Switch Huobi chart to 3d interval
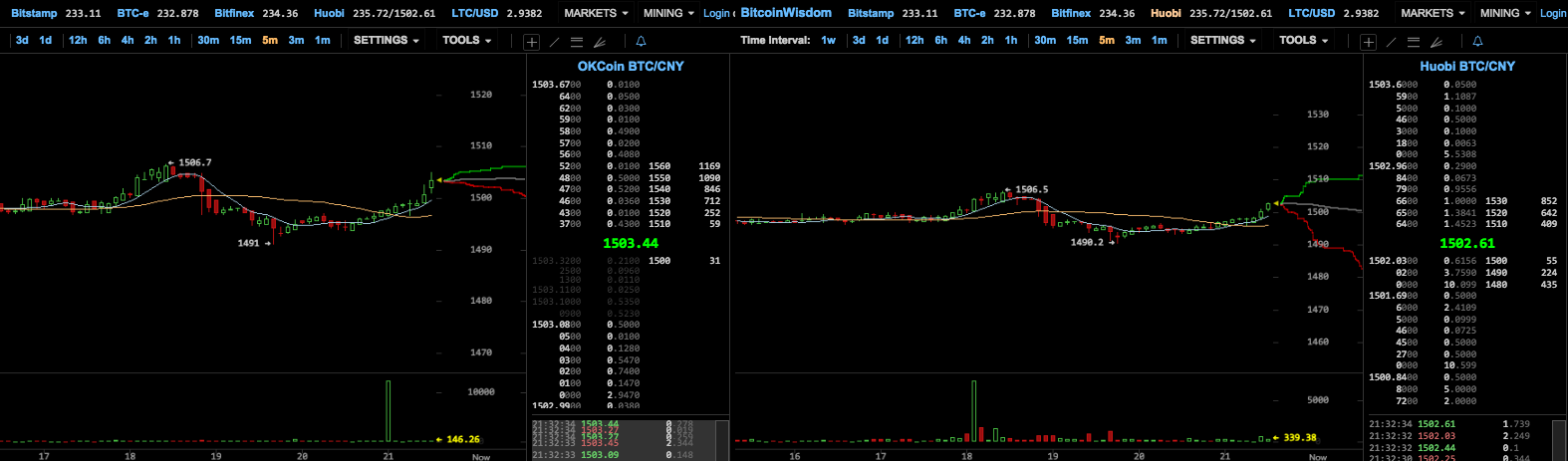Image resolution: width=1568 pixels, height=462 pixels. click(859, 40)
